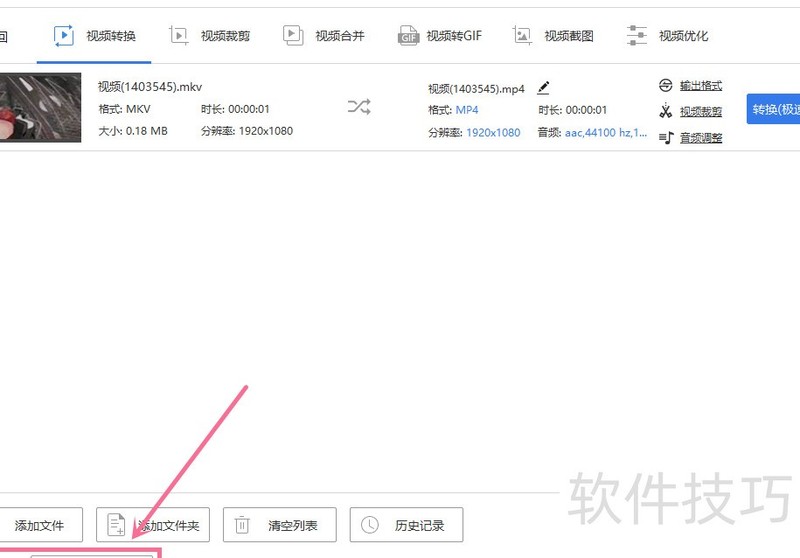Select output filename 视频(1403545).mp4

pyautogui.click(x=476, y=89)
